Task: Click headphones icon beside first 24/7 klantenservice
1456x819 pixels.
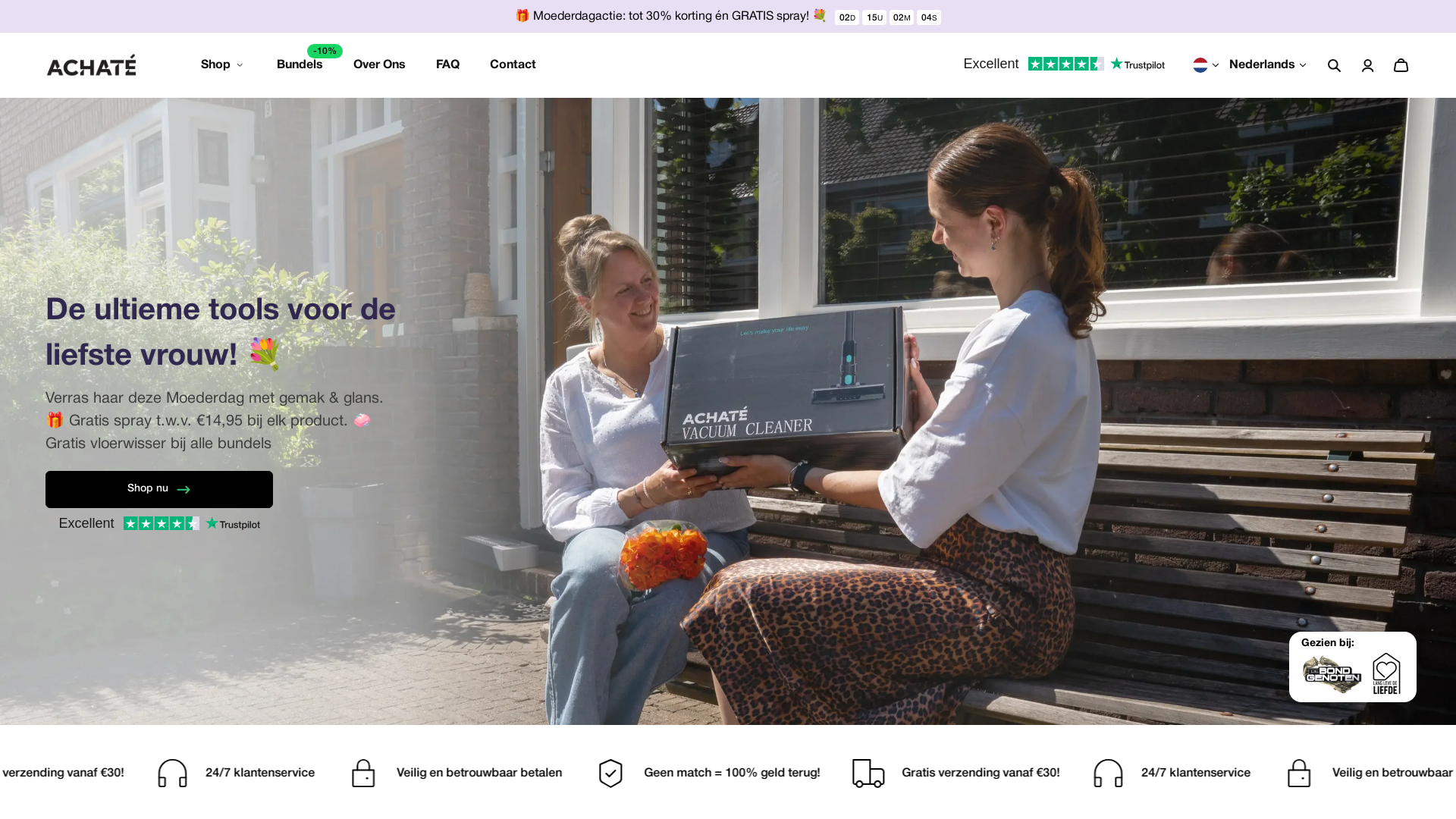Action: (172, 773)
